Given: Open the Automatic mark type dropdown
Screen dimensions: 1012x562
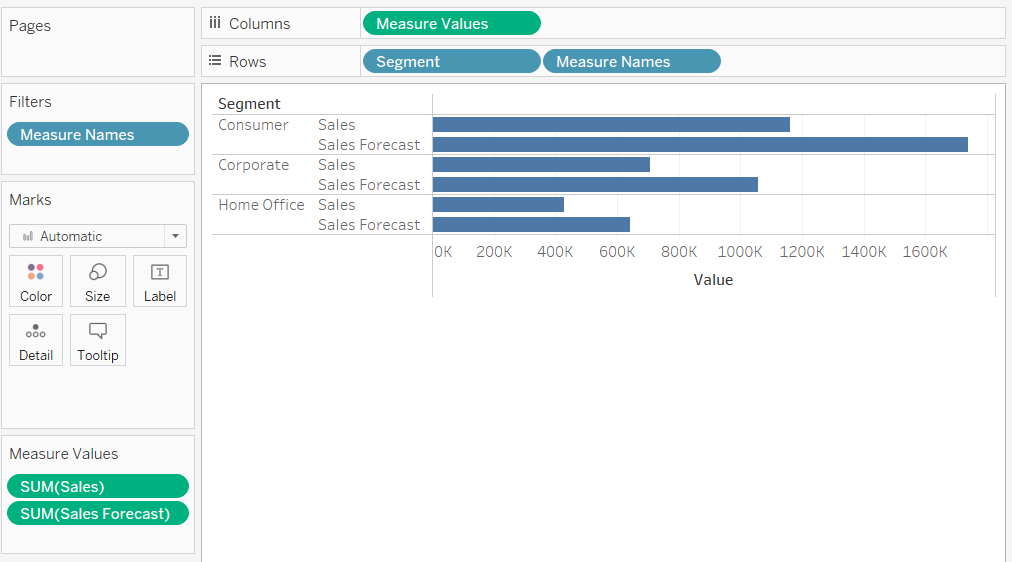Looking at the screenshot, I should (x=88, y=236).
